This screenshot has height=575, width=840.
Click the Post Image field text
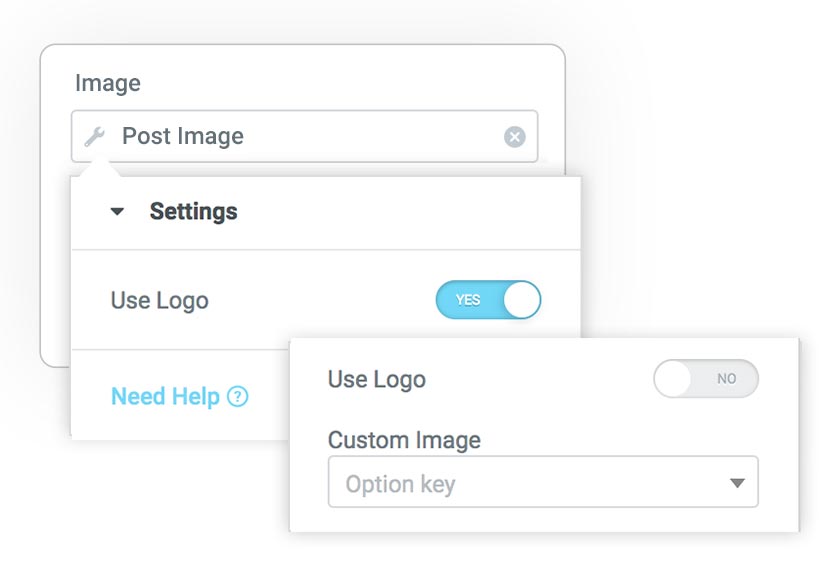click(x=183, y=136)
